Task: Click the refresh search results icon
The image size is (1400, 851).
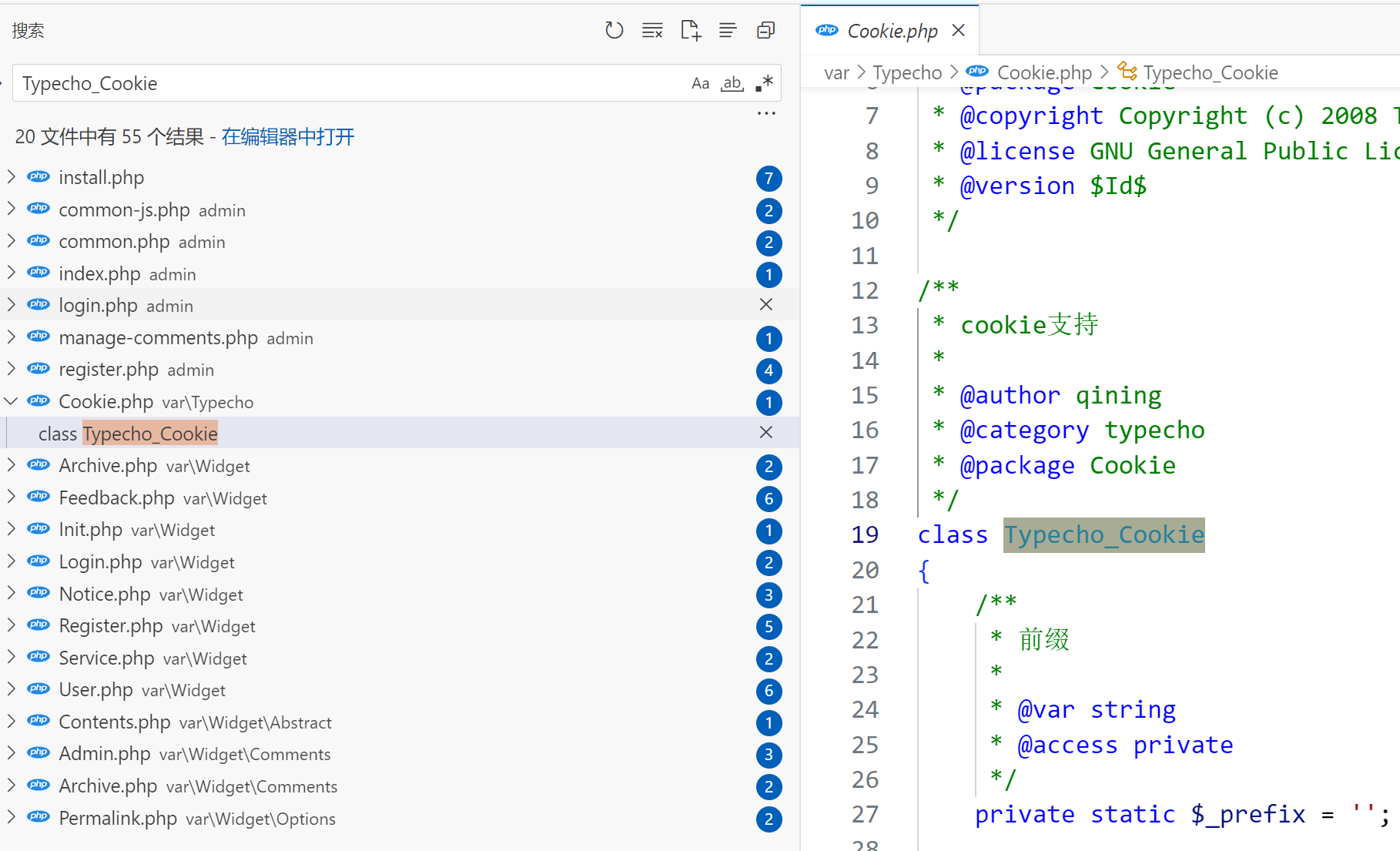Action: coord(614,31)
